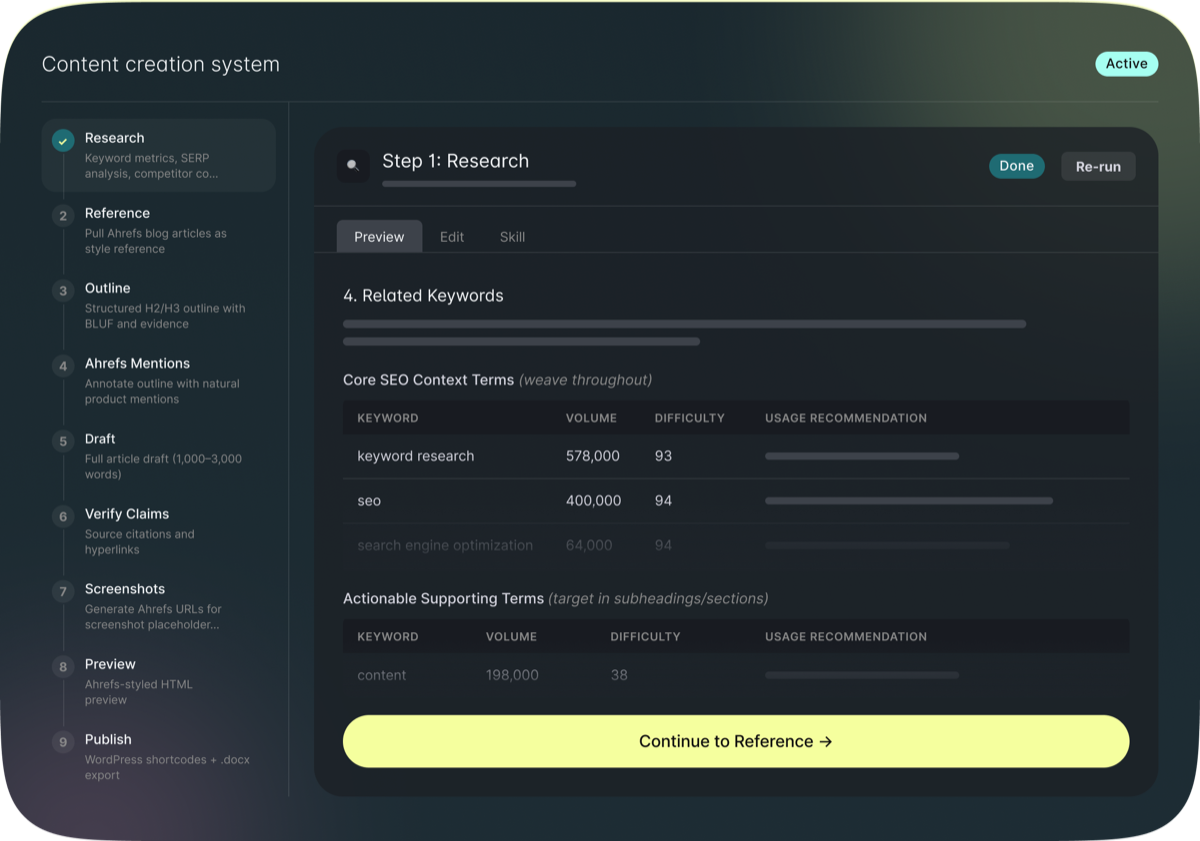Open the Draft step in sidebar

159,456
